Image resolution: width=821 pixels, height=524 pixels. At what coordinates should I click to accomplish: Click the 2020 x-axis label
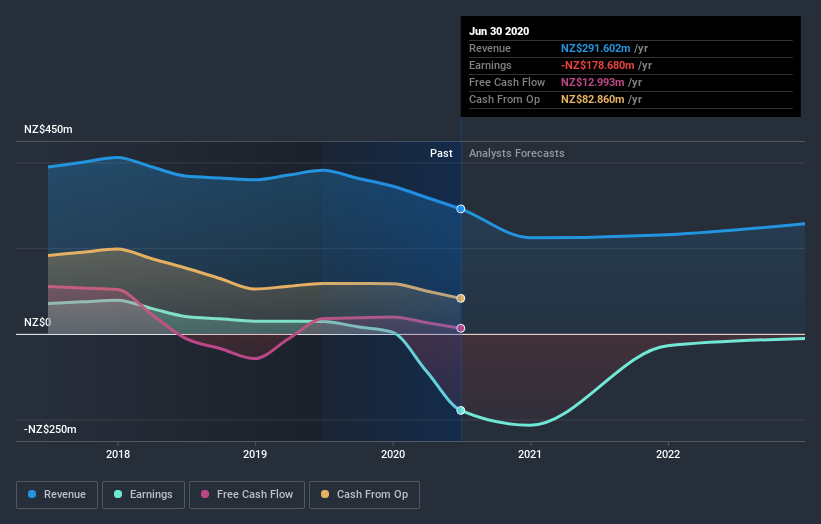tap(393, 454)
